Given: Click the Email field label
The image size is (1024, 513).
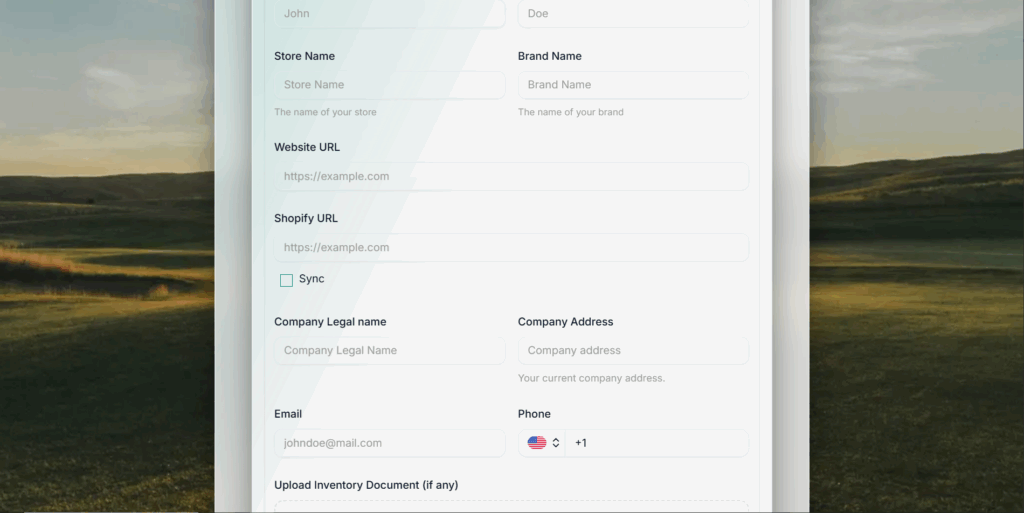Looking at the screenshot, I should [288, 414].
